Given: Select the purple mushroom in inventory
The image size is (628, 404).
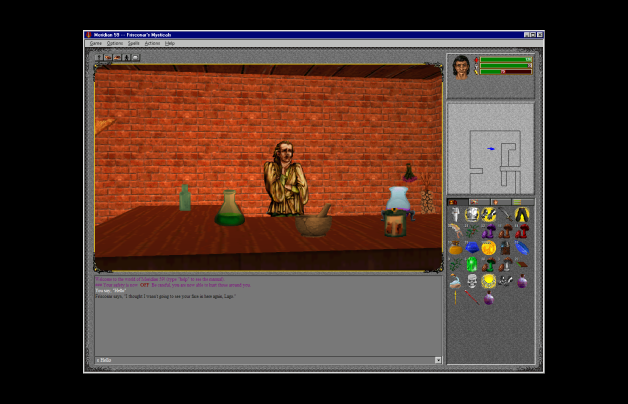Looking at the screenshot, I should (489, 231).
